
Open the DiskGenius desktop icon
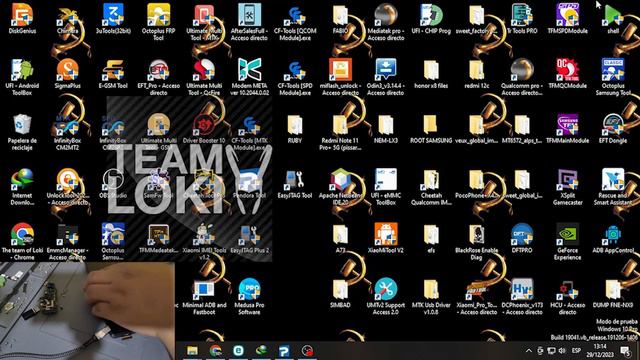pyautogui.click(x=22, y=15)
